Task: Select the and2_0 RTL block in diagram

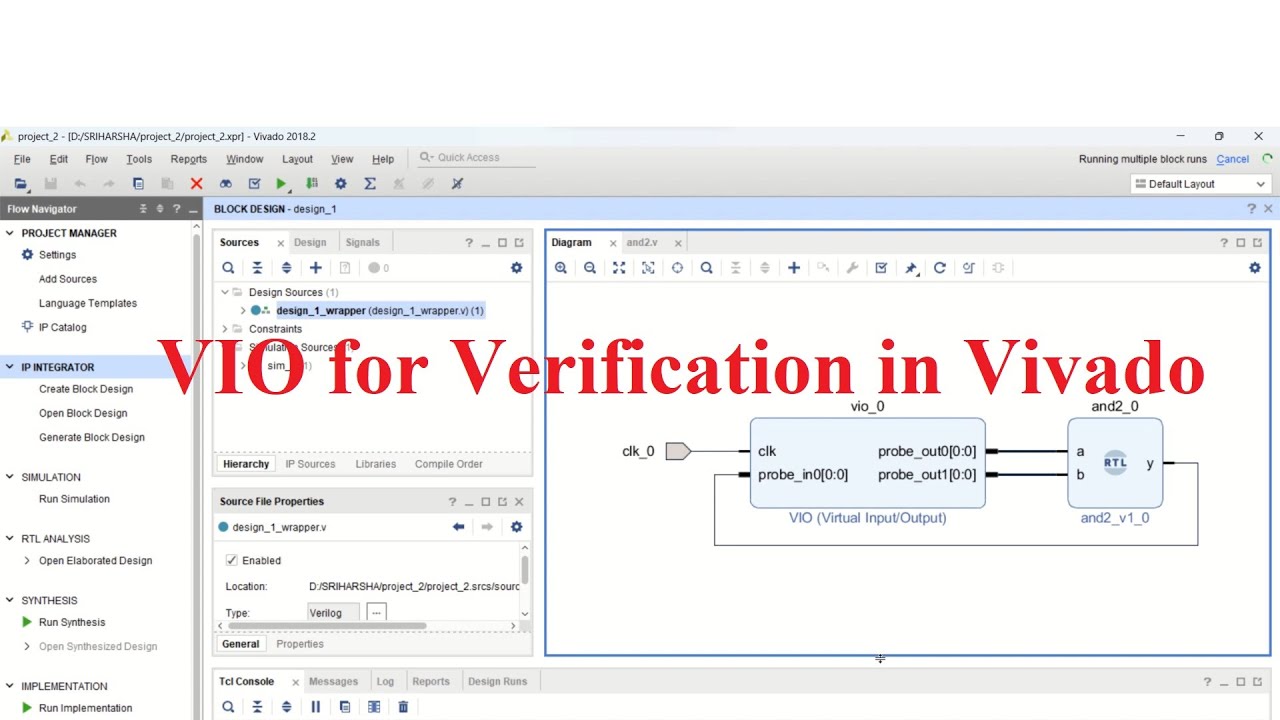Action: click(x=1115, y=463)
